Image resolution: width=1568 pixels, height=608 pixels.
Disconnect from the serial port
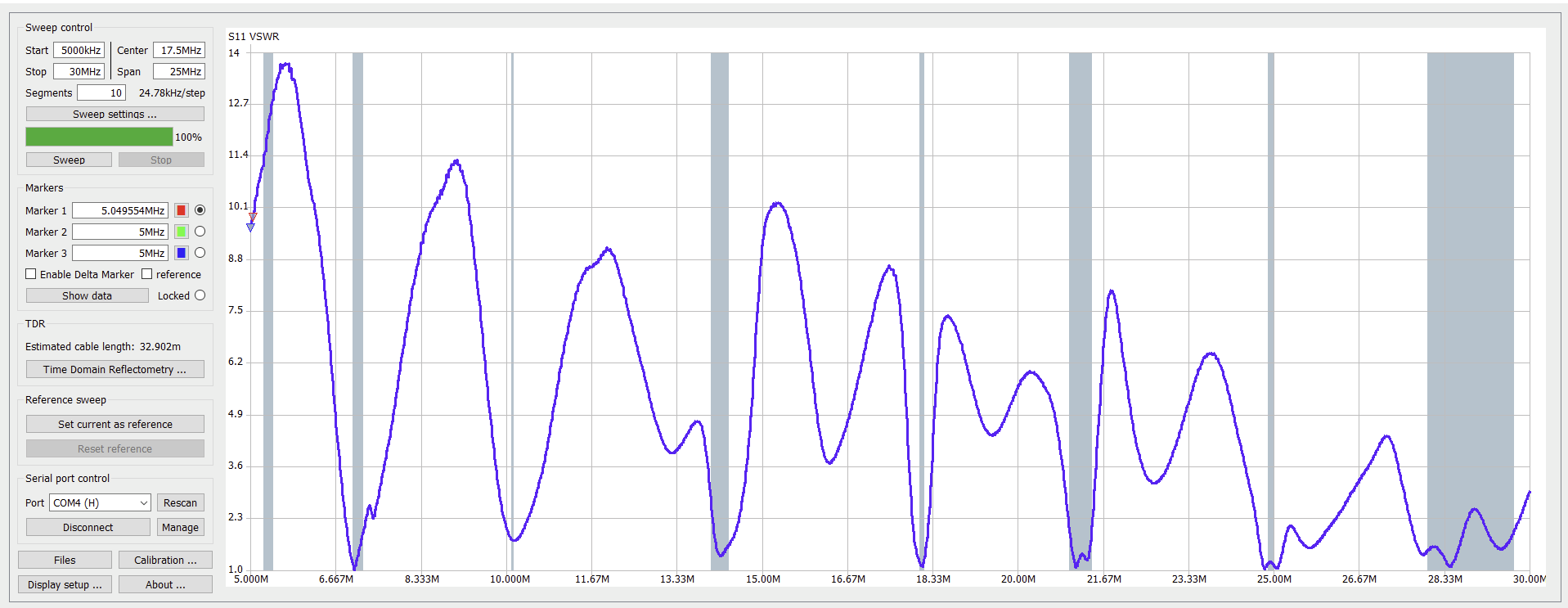coord(88,527)
